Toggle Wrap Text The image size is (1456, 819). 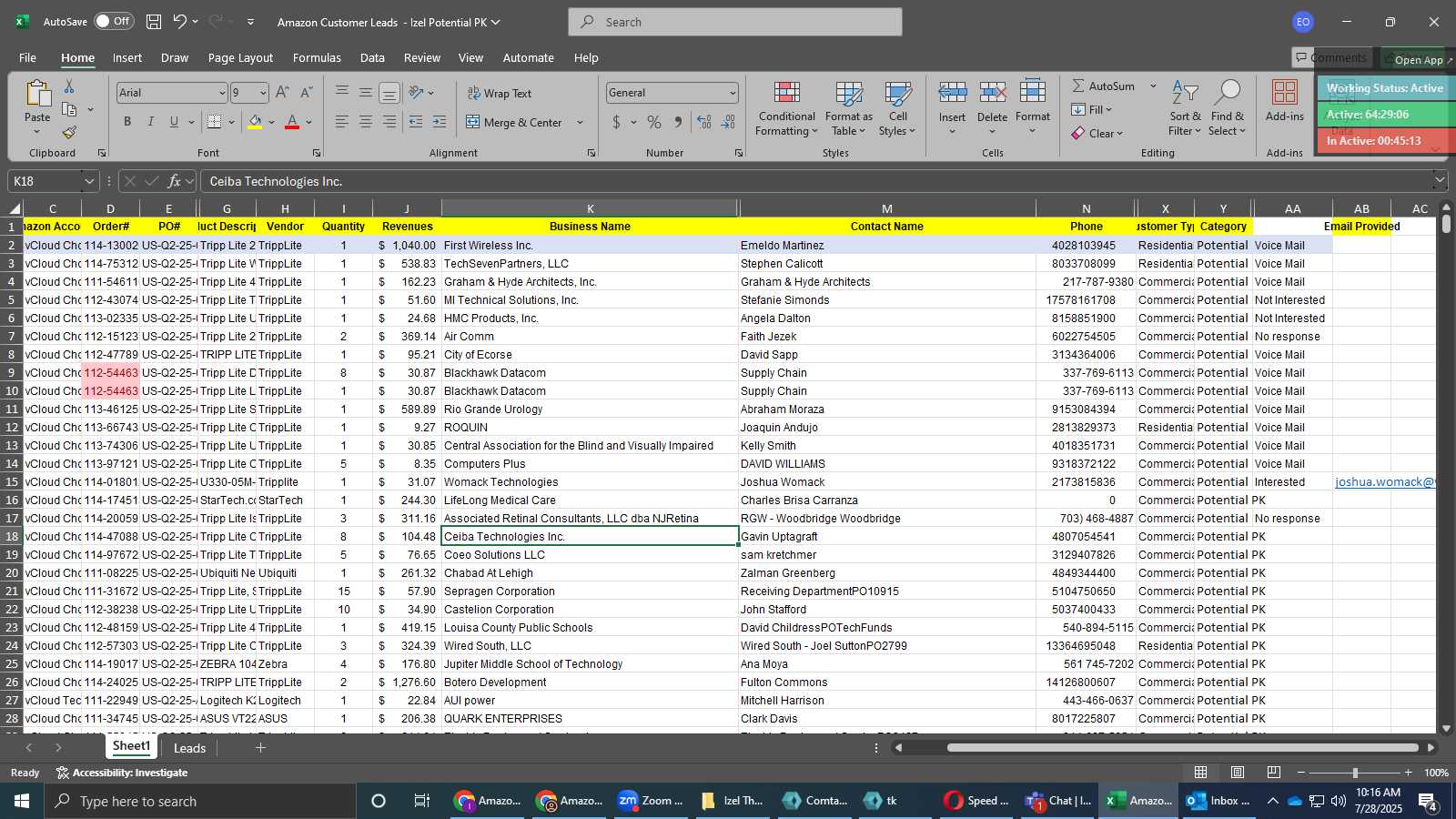tap(500, 94)
